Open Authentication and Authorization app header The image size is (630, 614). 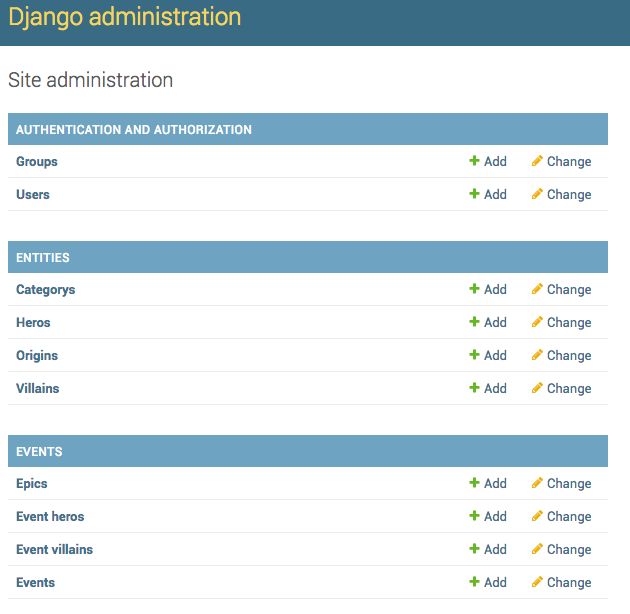point(134,129)
